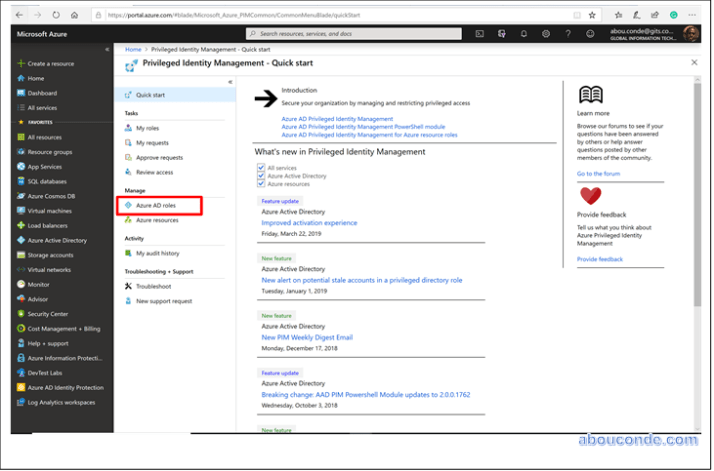Disable the Azure resources filter checkbox
The height and width of the screenshot is (471, 714).
(261, 184)
